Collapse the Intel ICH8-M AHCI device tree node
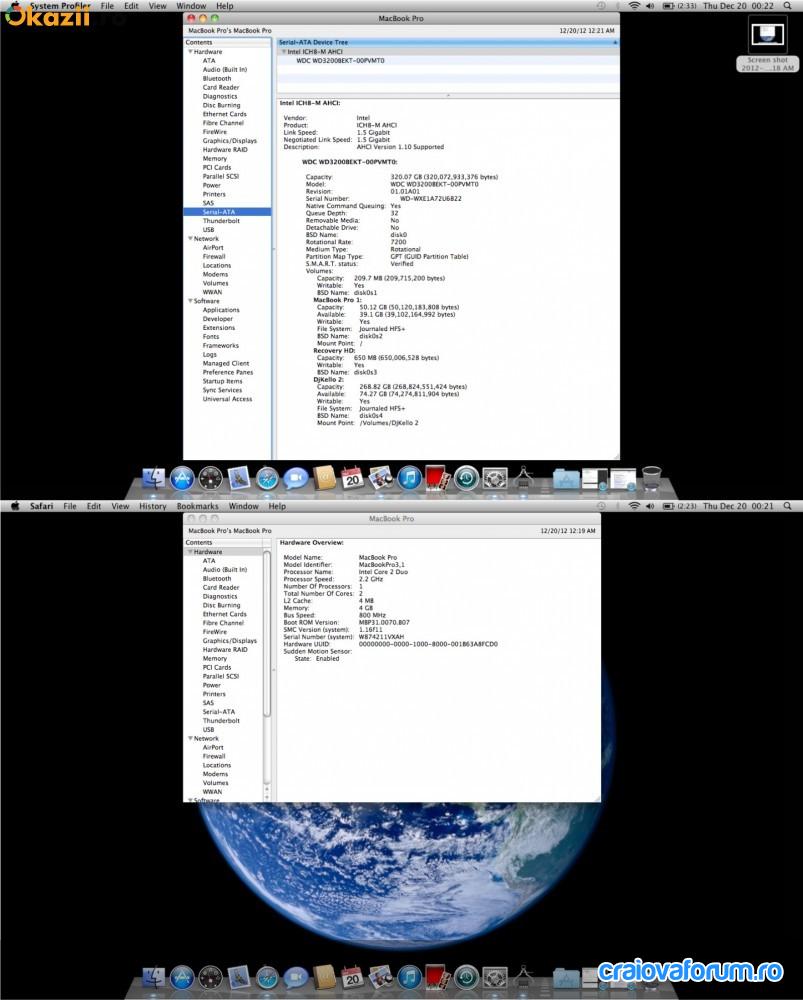Screen dimensions: 803x1000 (x=284, y=52)
